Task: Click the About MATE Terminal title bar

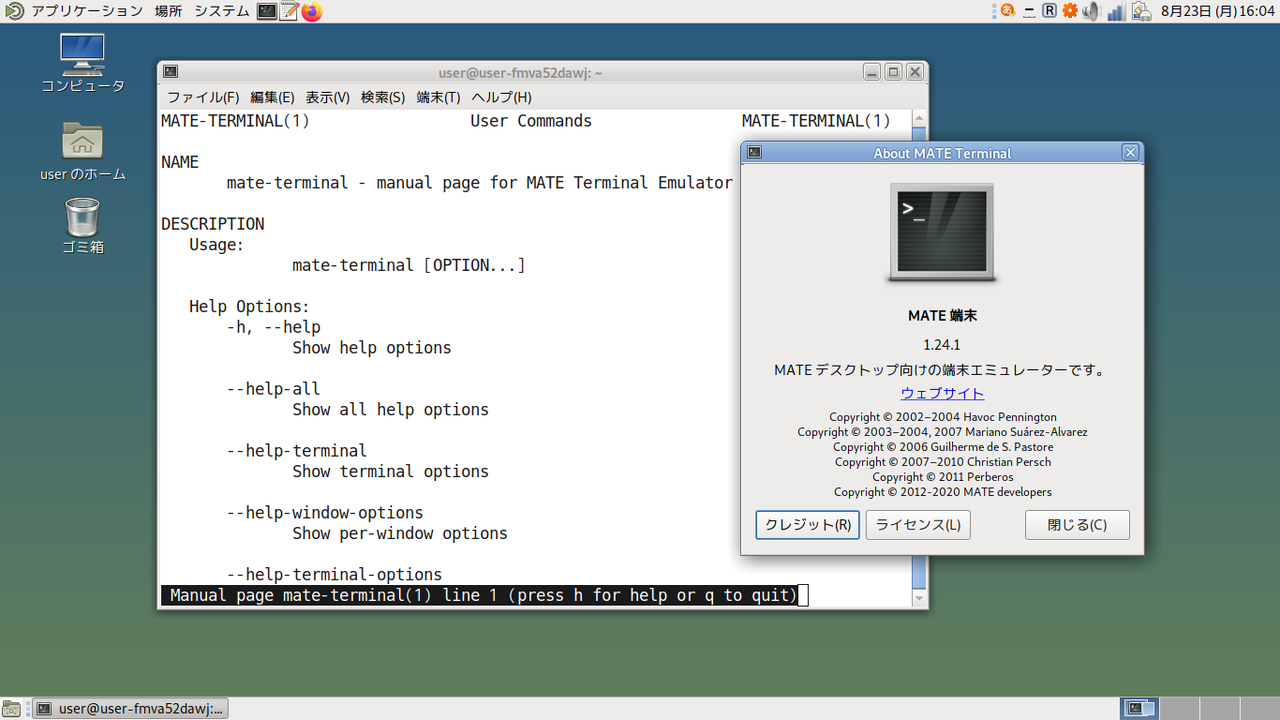Action: click(942, 153)
